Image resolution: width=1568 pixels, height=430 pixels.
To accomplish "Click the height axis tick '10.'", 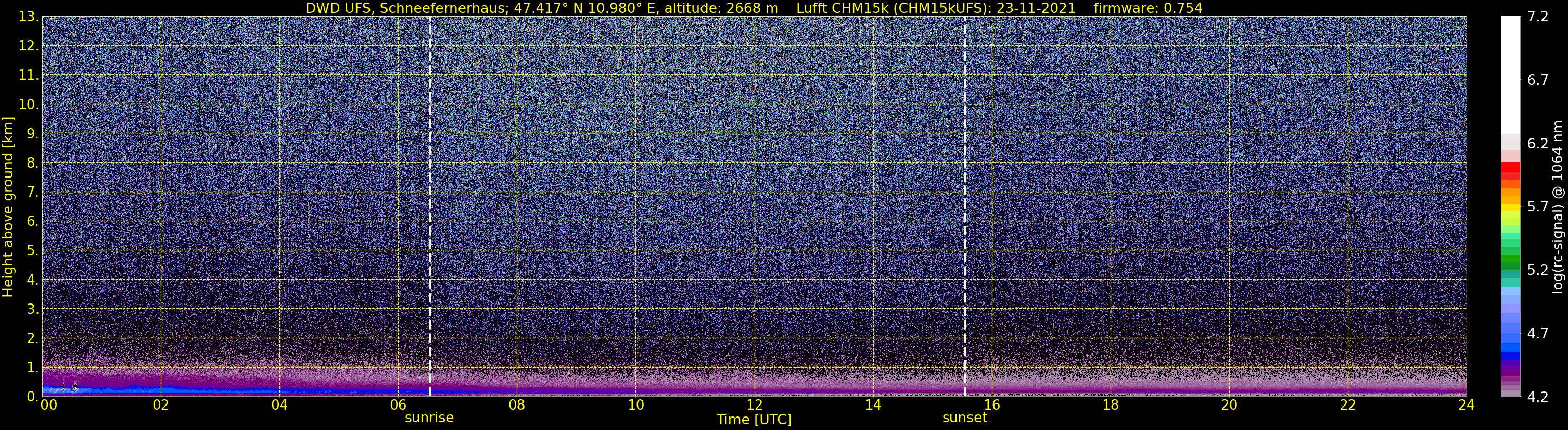I will [29, 105].
